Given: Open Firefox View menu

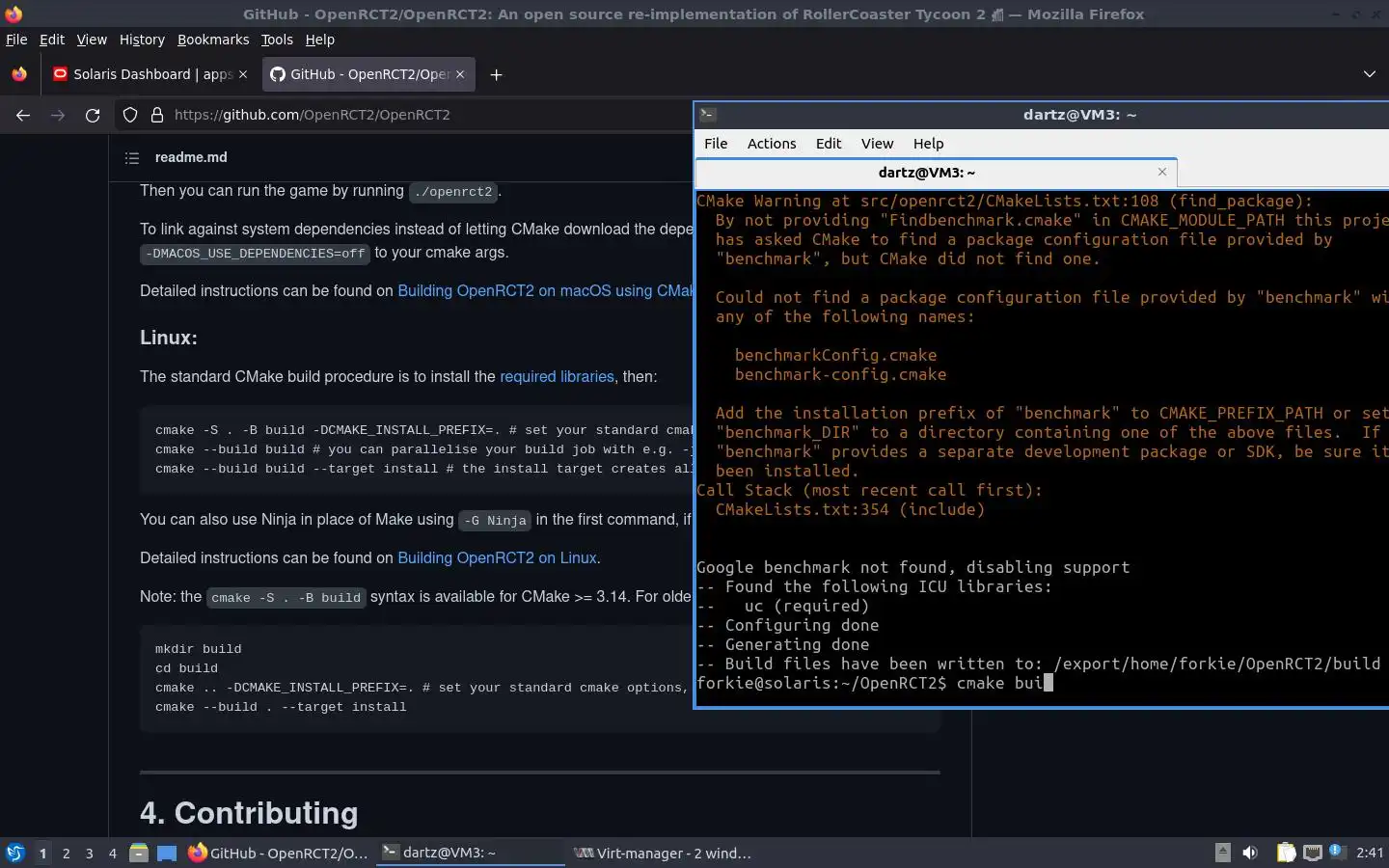Looking at the screenshot, I should [x=92, y=40].
